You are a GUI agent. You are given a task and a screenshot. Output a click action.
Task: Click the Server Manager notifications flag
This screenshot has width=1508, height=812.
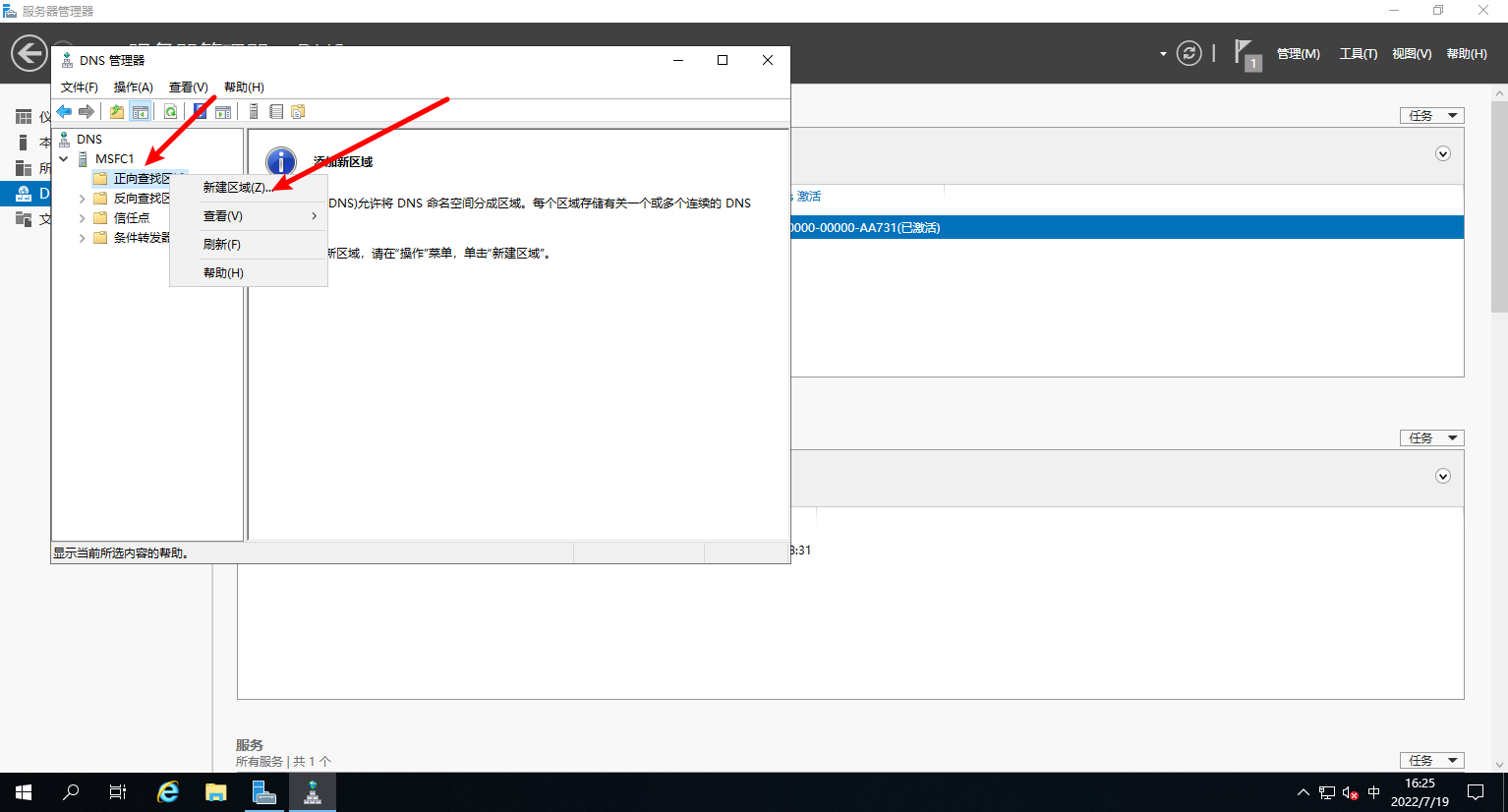click(1246, 53)
